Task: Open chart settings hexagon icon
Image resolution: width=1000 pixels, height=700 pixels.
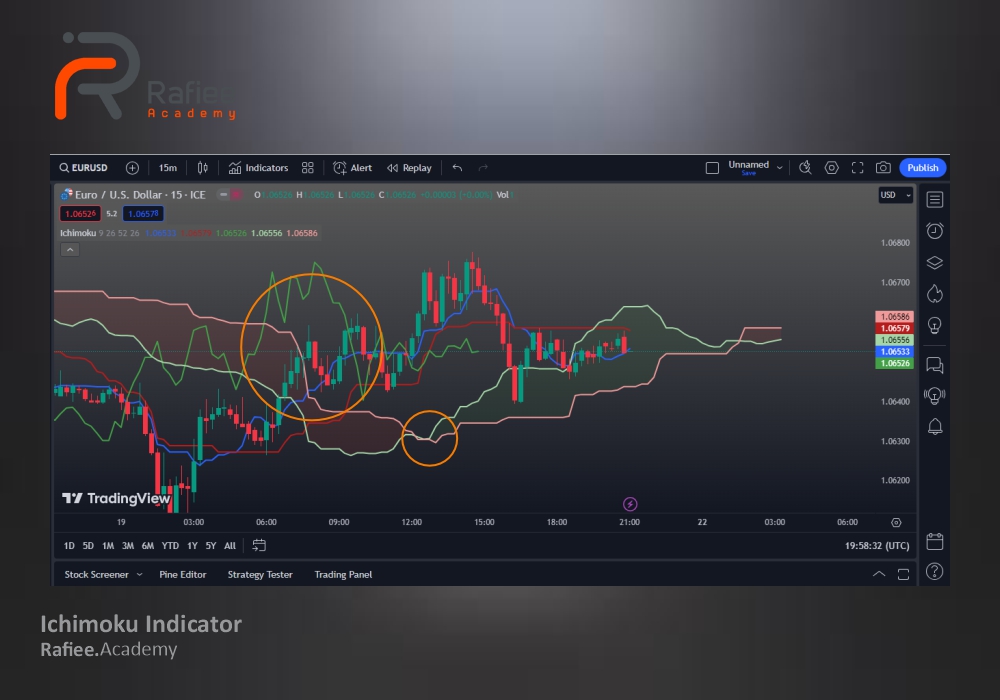Action: tap(832, 168)
